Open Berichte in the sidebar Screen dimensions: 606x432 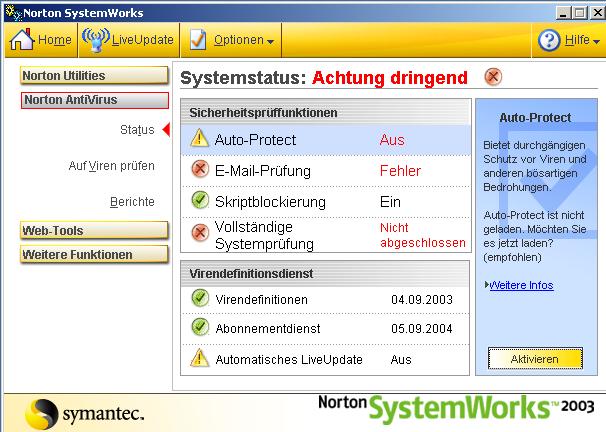pyautogui.click(x=132, y=202)
